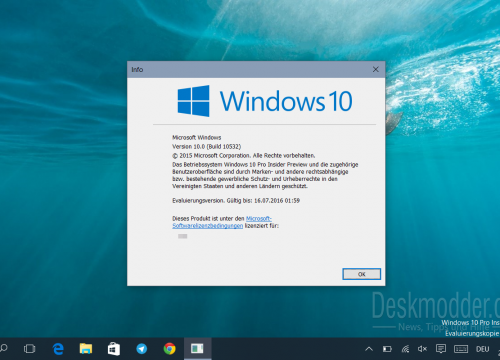The image size is (500, 360).
Task: Click the '© 2015 Microsoft Corporation' line
Action: [244, 155]
